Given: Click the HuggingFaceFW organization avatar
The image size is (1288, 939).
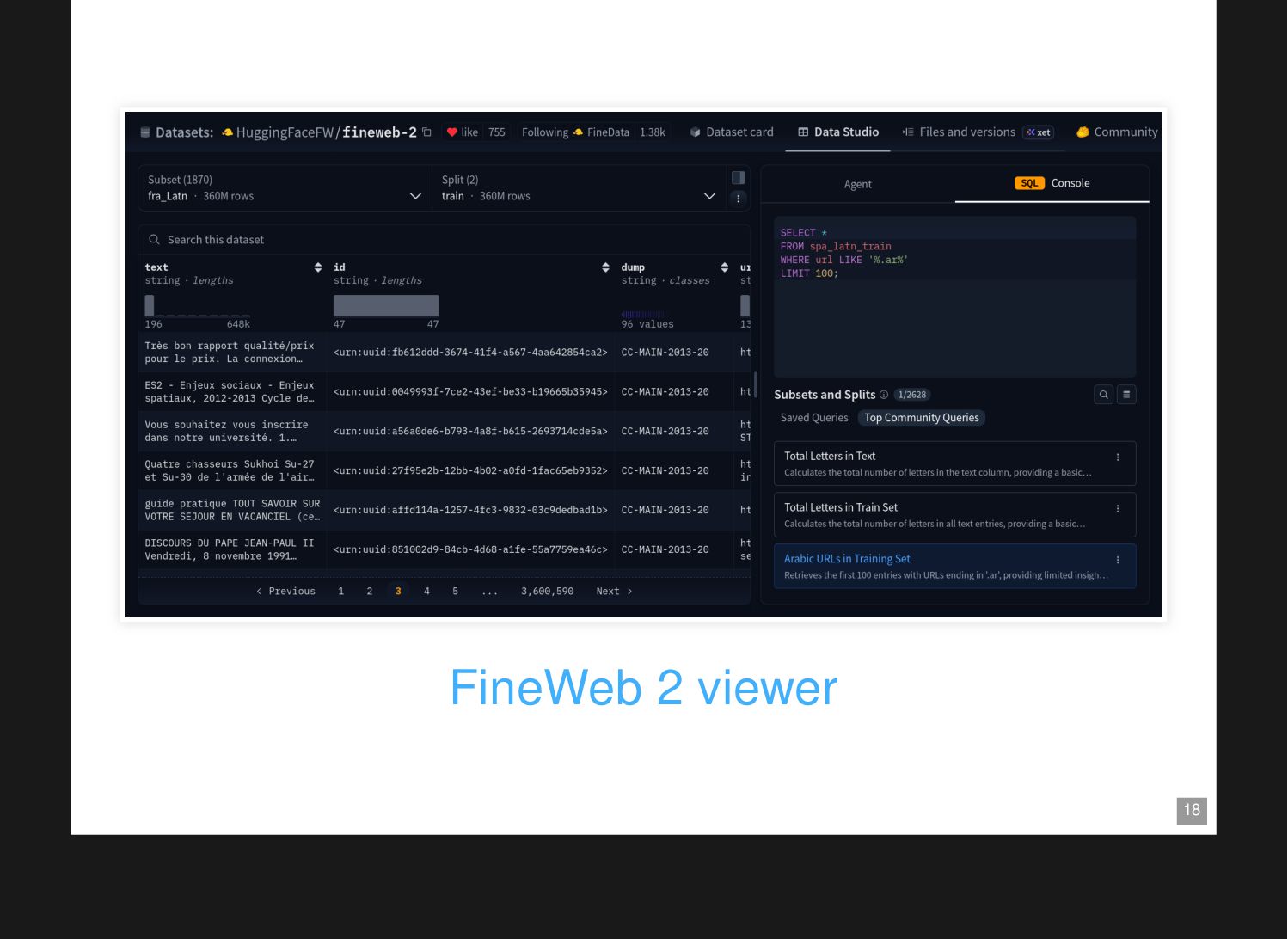Looking at the screenshot, I should click(x=228, y=132).
